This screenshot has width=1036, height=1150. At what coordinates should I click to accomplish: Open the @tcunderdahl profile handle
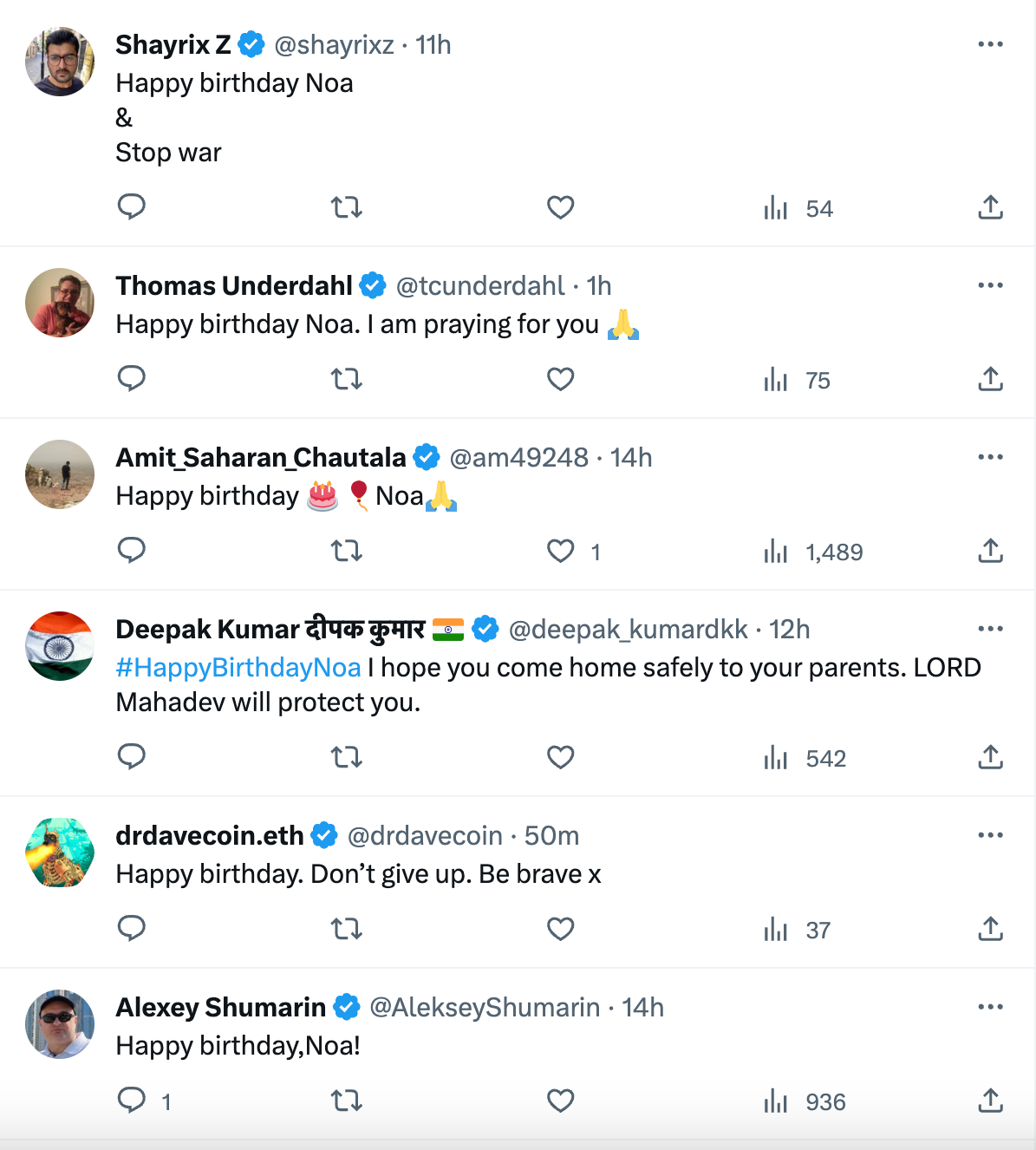pyautogui.click(x=480, y=285)
